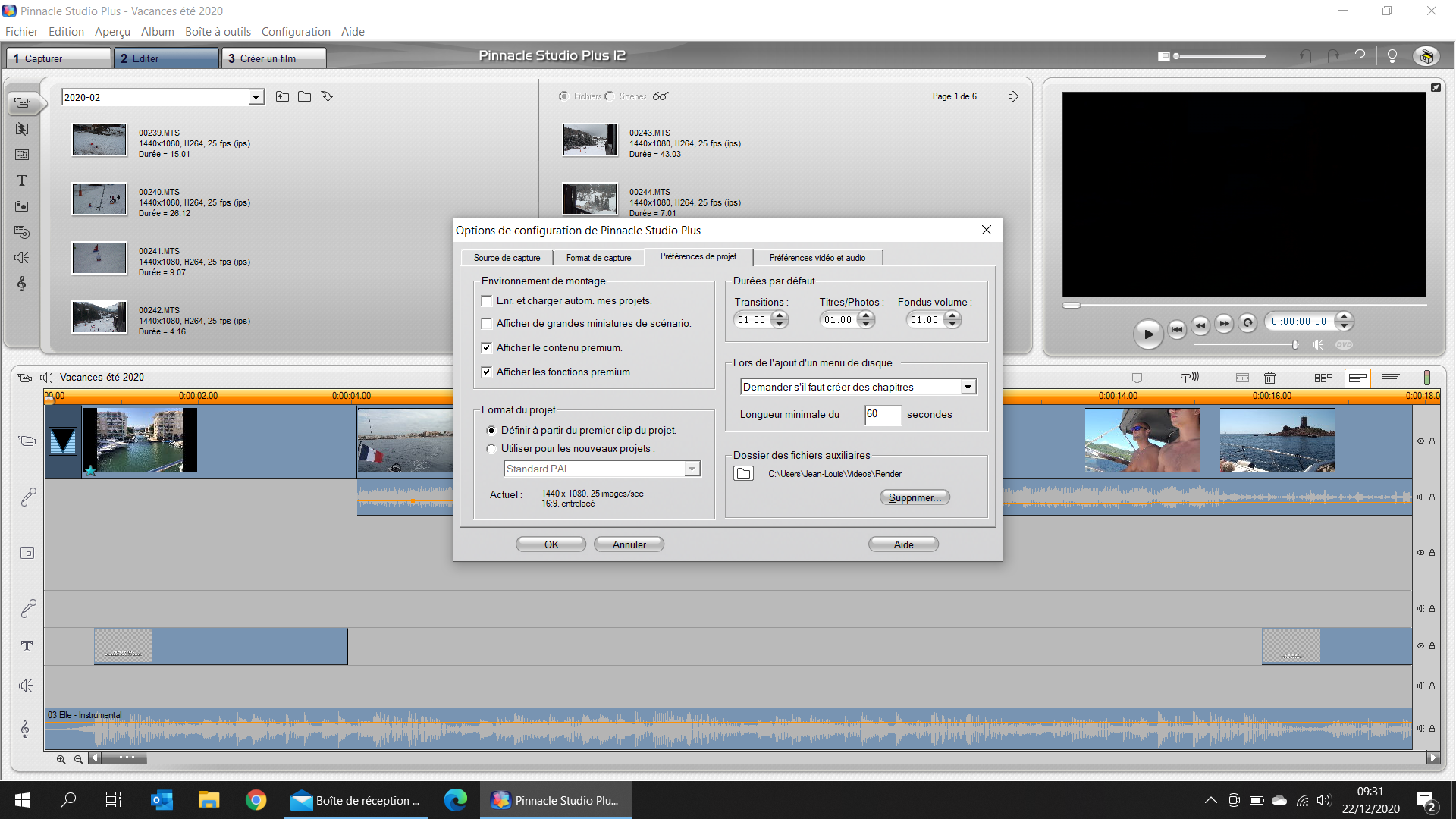Select the 00241.MTS thumbnail

(99, 258)
